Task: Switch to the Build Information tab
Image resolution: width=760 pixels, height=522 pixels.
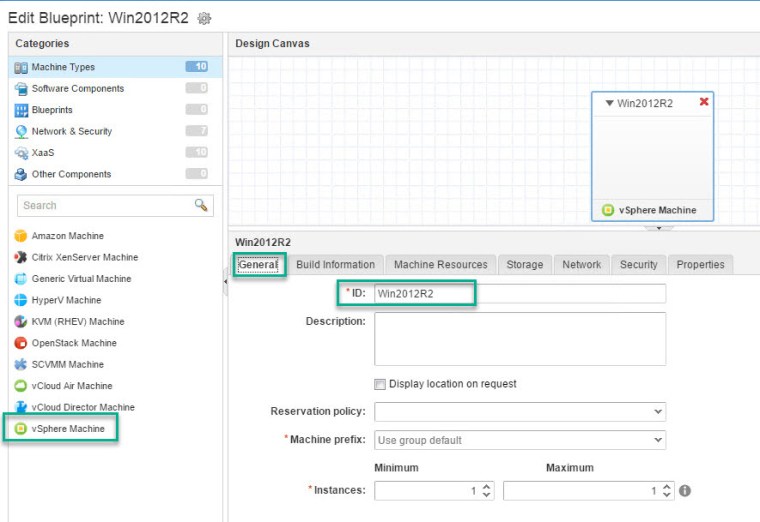Action: tap(335, 265)
